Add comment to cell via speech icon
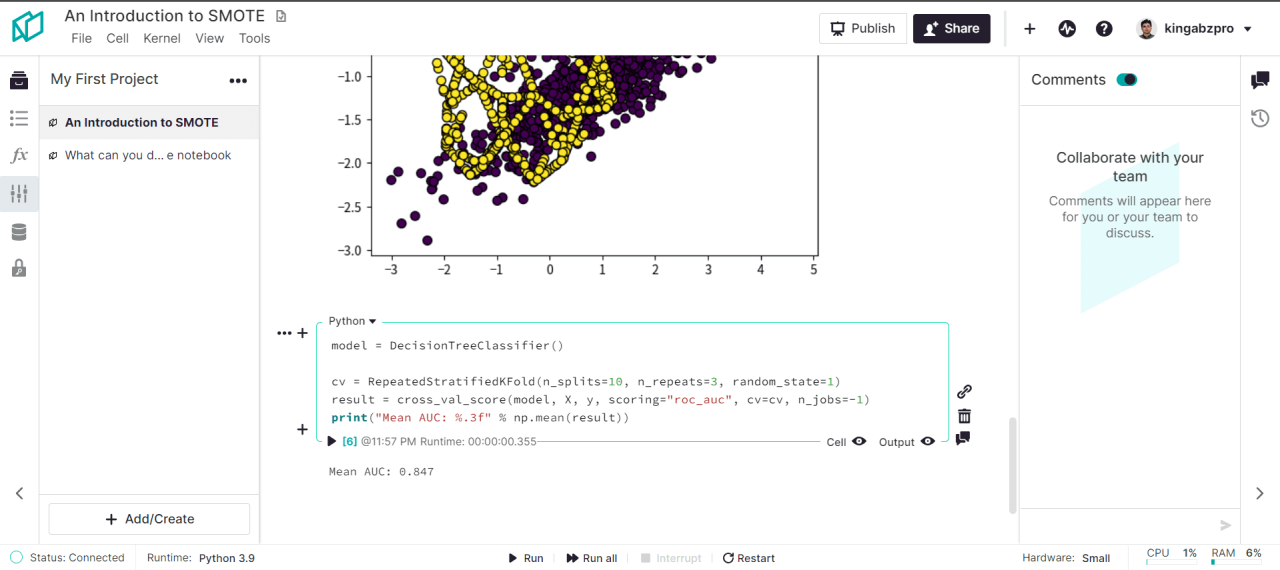 (963, 439)
